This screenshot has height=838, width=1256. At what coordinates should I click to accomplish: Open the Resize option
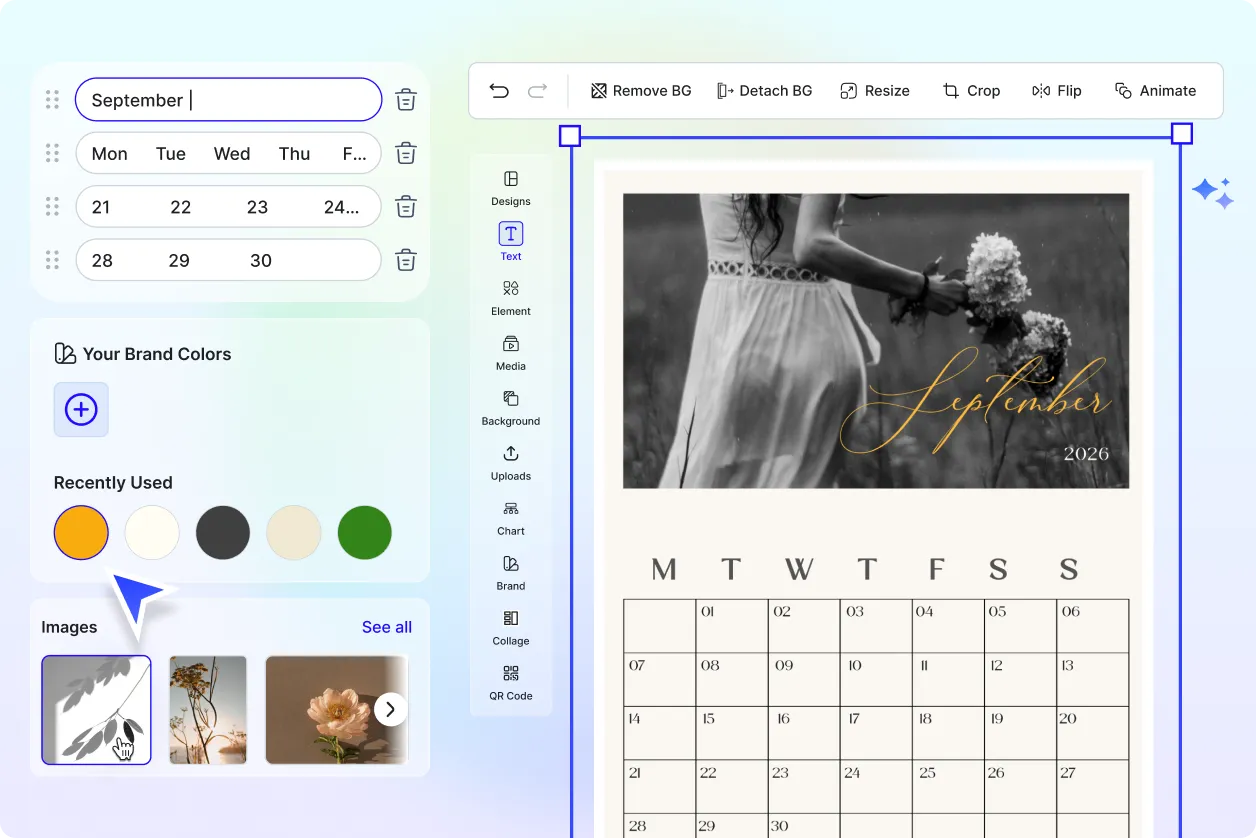(875, 91)
